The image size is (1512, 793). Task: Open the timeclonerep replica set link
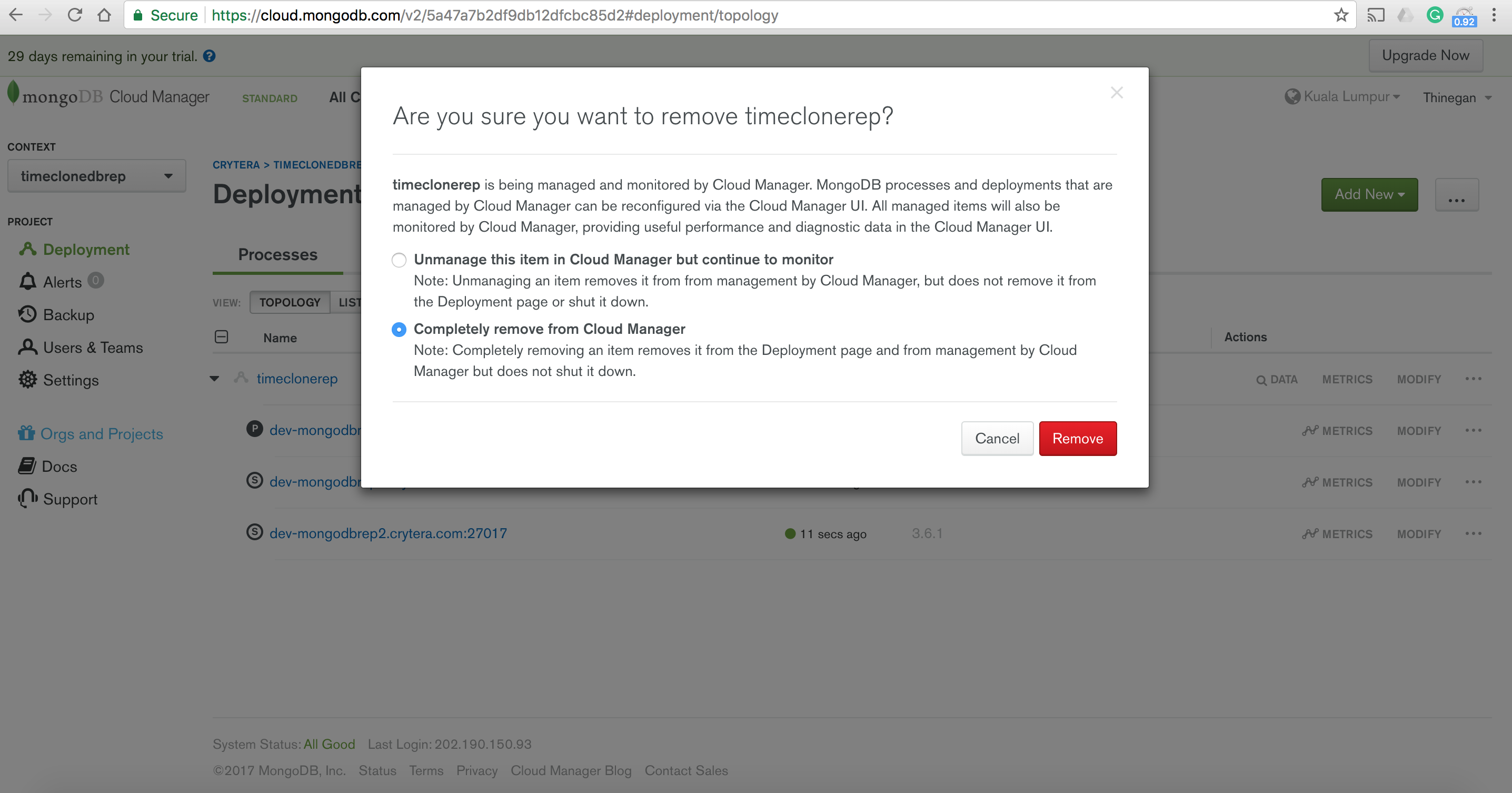pos(297,379)
